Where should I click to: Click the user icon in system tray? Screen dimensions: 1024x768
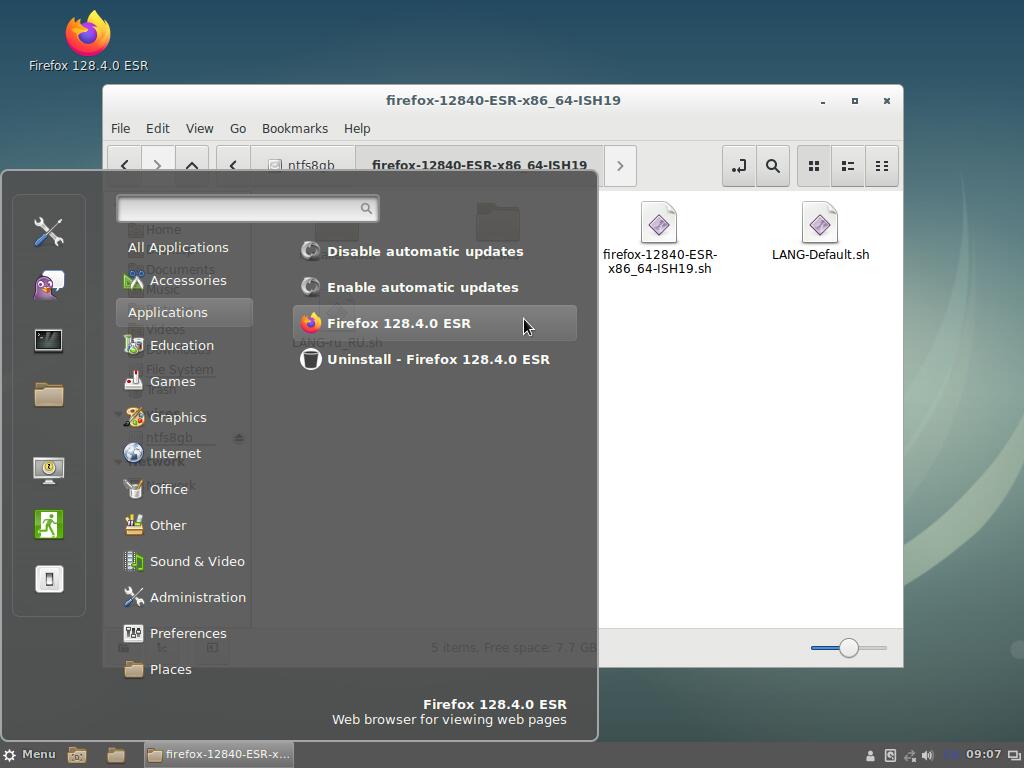click(870, 756)
